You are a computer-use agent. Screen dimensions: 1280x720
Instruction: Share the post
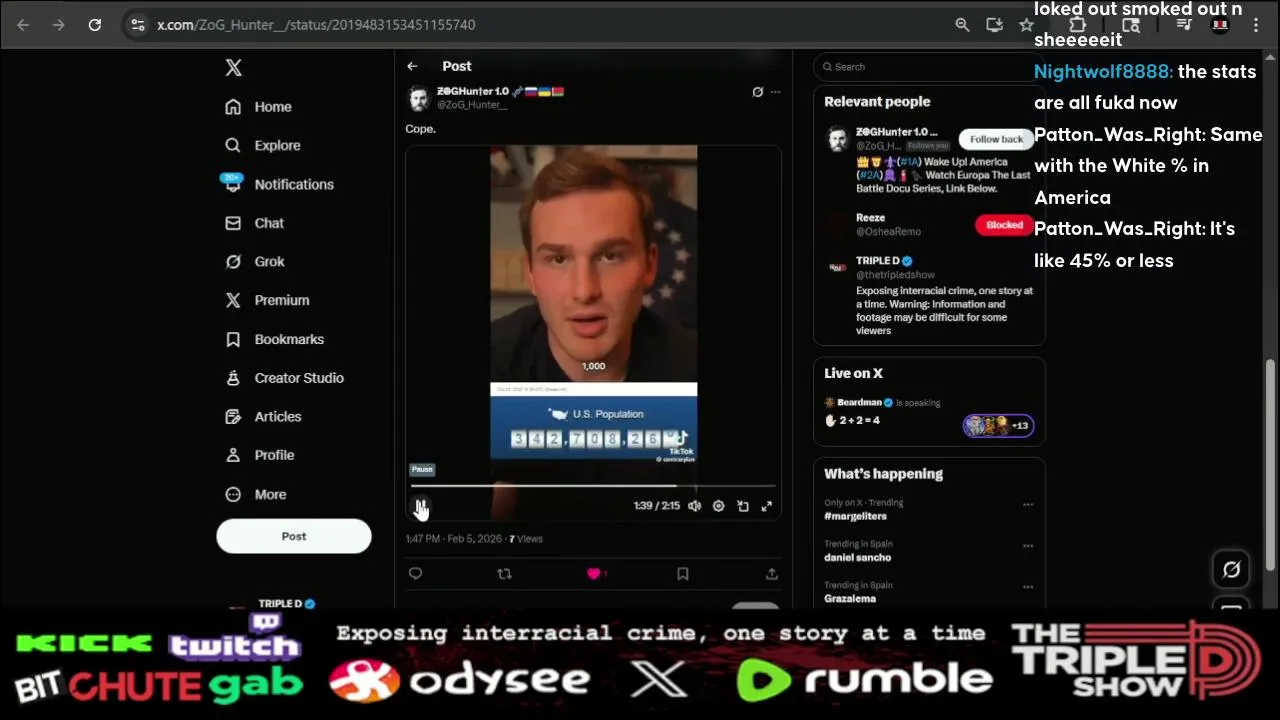tap(772, 574)
